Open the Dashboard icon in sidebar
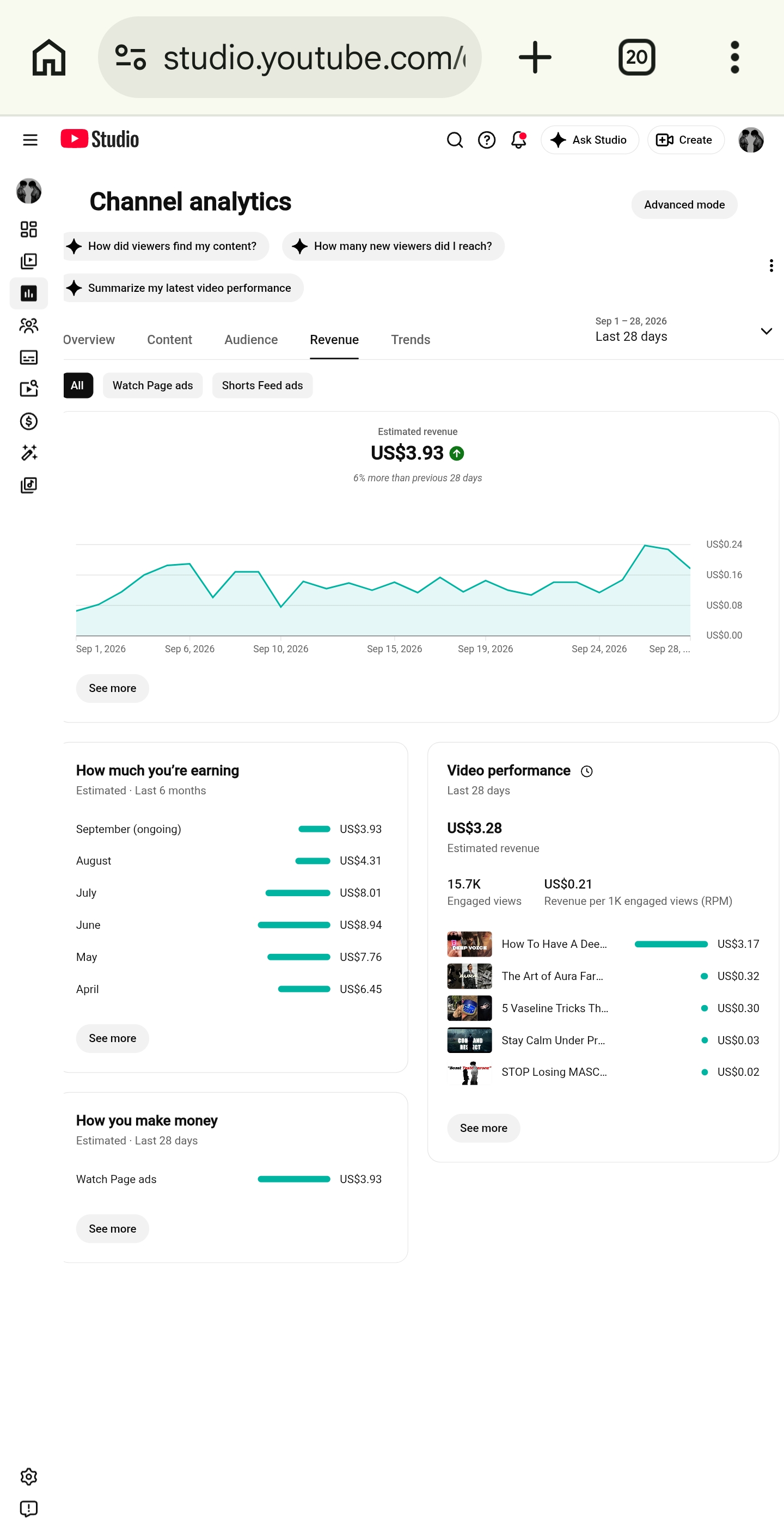784x1531 pixels. click(28, 229)
